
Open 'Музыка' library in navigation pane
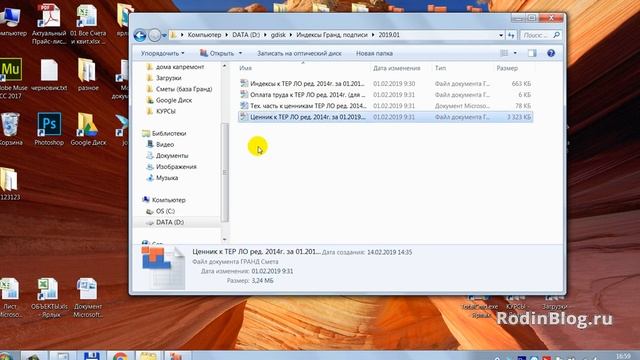point(162,178)
